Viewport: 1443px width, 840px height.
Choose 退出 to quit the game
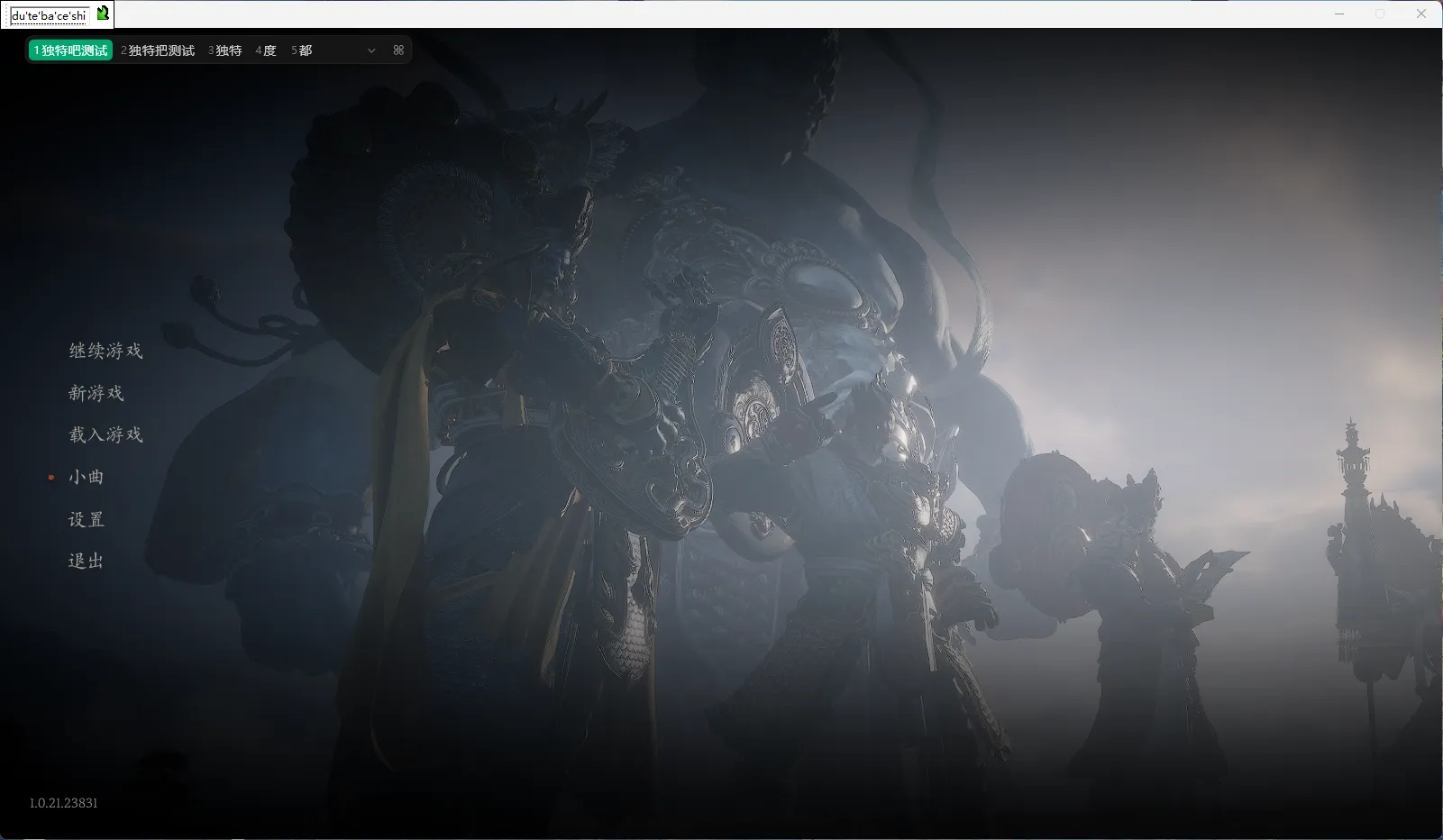[87, 561]
